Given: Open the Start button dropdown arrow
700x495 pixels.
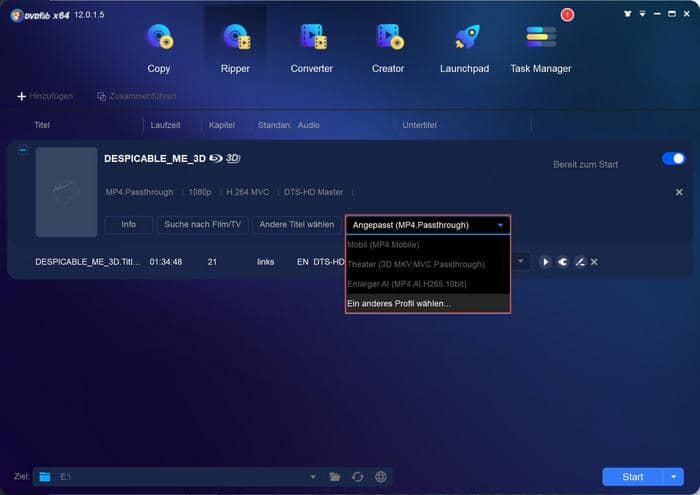Looking at the screenshot, I should (x=674, y=477).
